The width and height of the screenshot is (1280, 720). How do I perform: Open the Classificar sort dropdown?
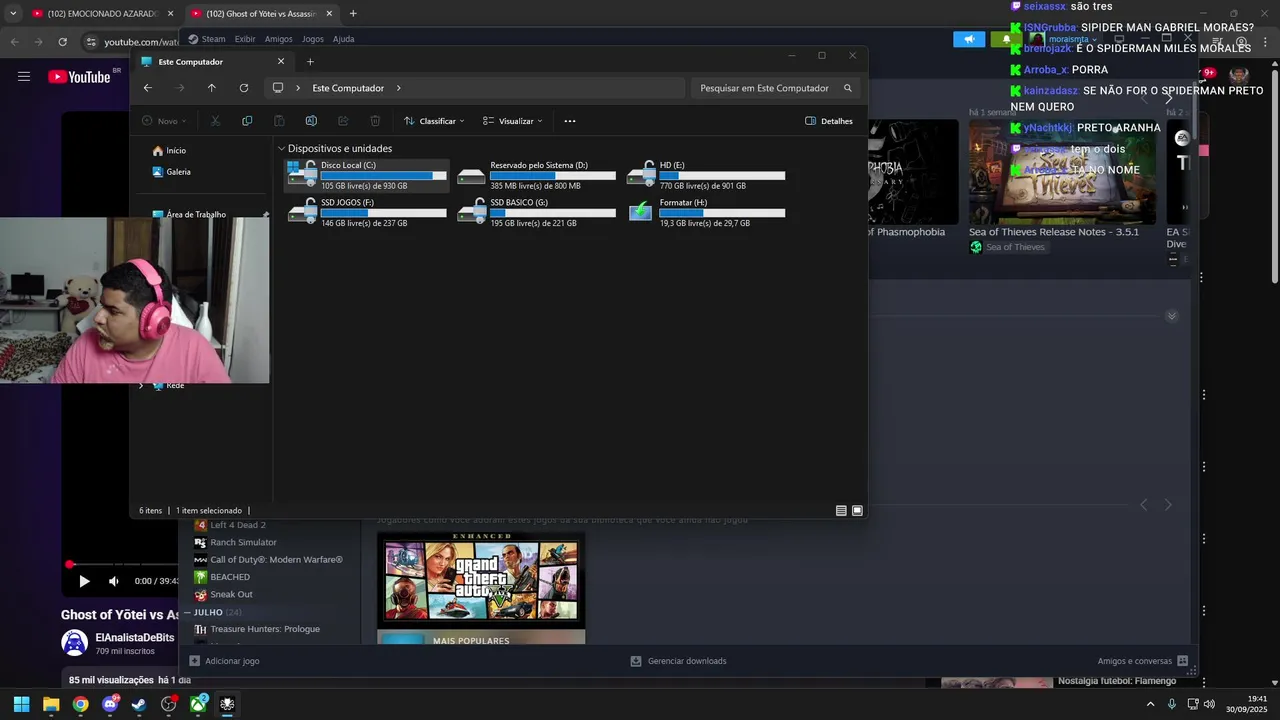click(434, 121)
